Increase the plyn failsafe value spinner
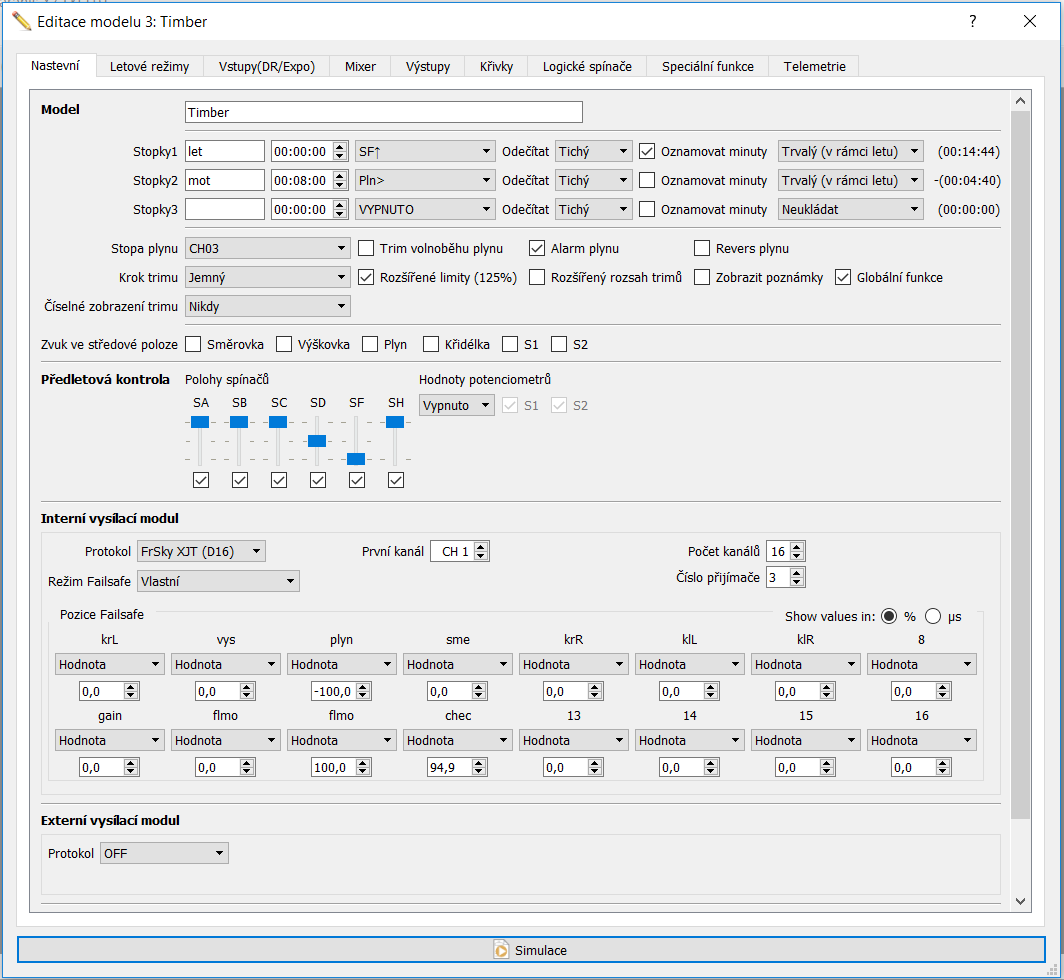Viewport: 1064px width, 980px height. tap(363, 687)
